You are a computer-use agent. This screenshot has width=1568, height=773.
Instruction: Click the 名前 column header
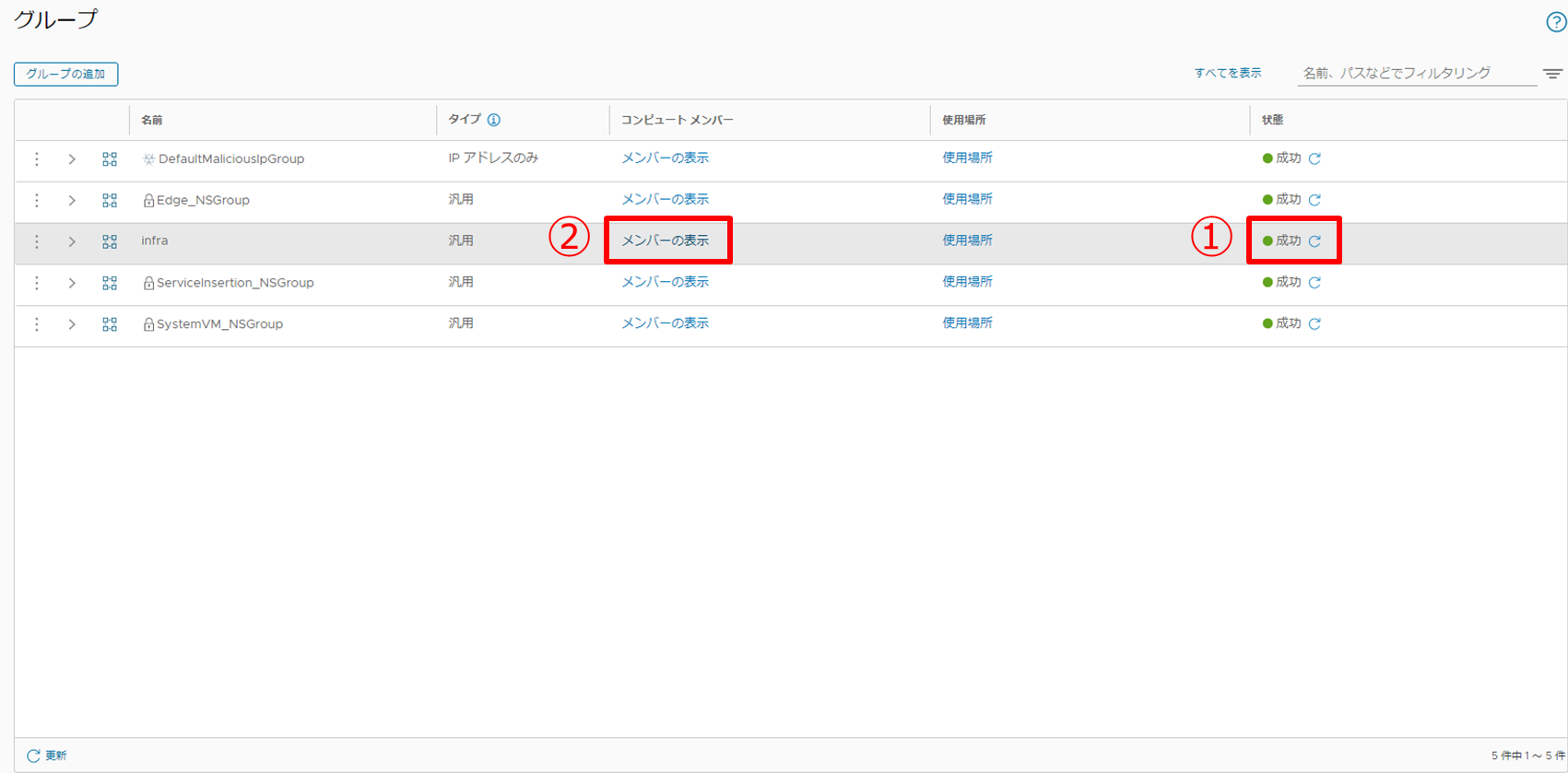coord(152,120)
